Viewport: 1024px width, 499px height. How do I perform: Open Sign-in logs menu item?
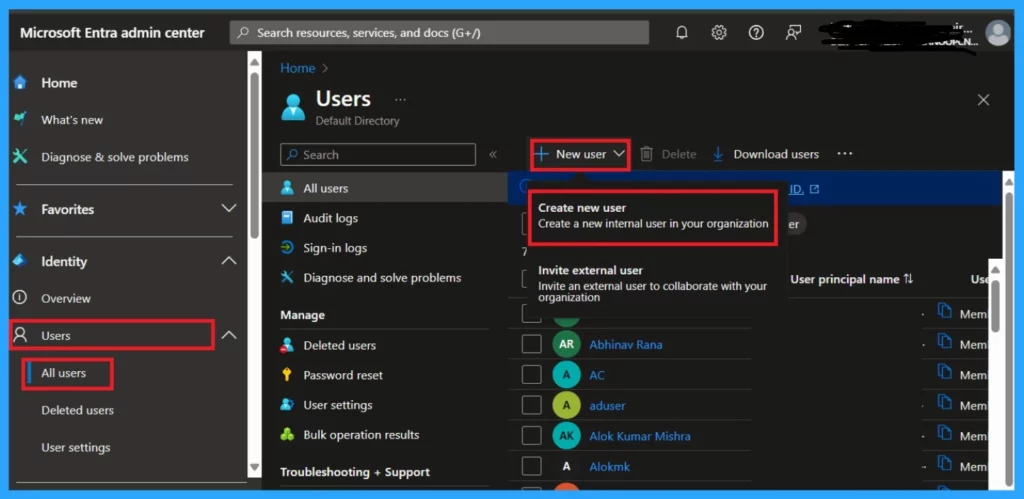click(335, 248)
